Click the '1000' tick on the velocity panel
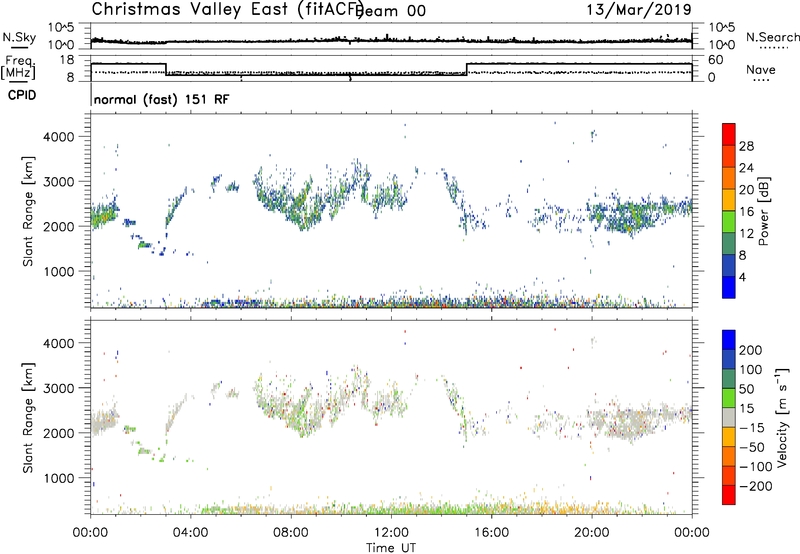 [59, 478]
